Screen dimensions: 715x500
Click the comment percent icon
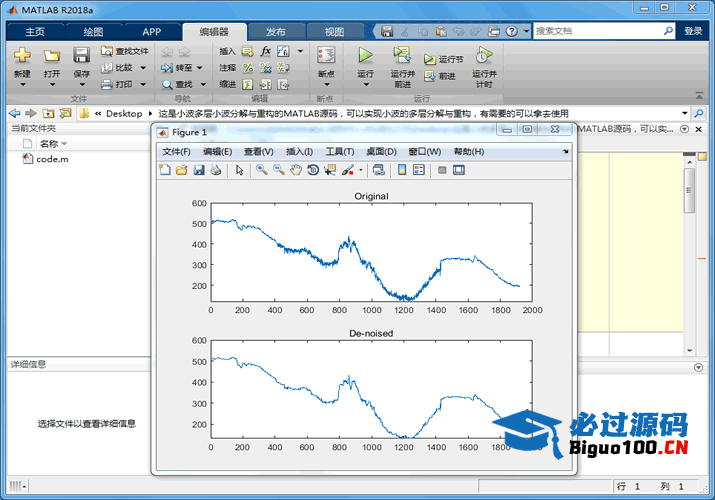[x=248, y=68]
